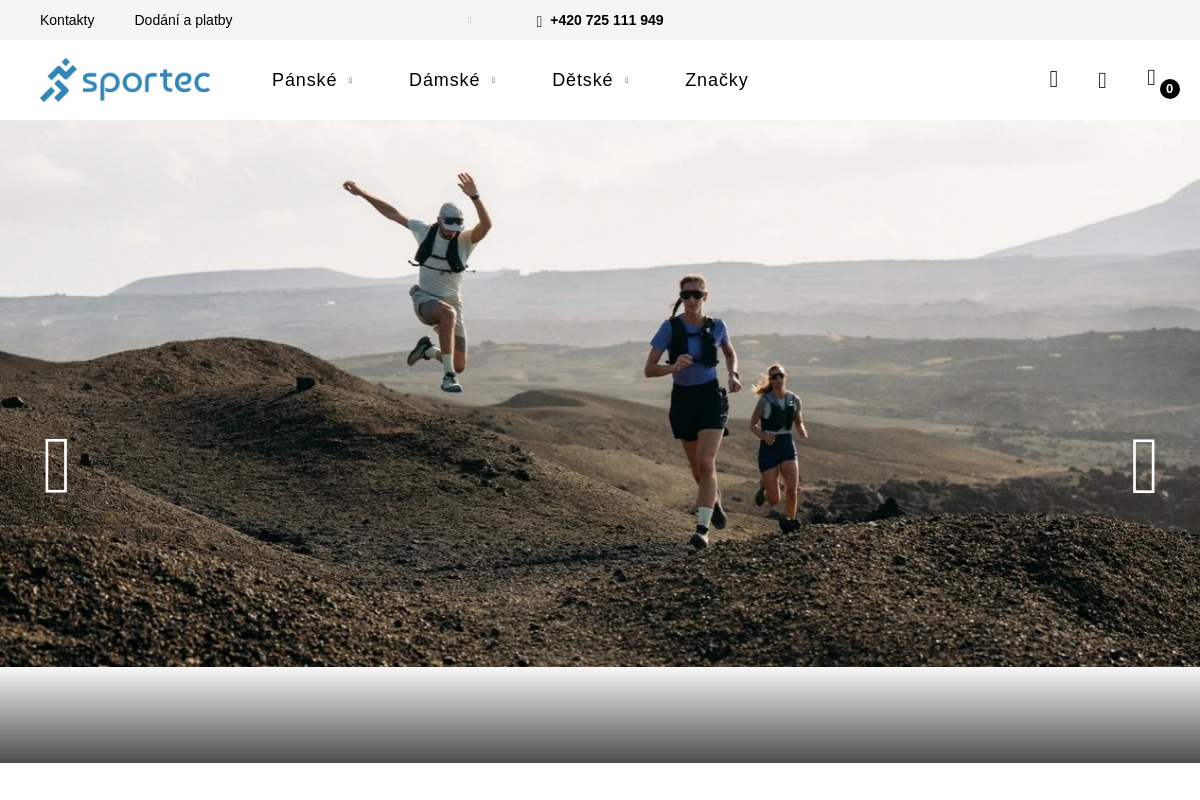Click the cart item count badge
The height and width of the screenshot is (800, 1200).
click(x=1169, y=89)
